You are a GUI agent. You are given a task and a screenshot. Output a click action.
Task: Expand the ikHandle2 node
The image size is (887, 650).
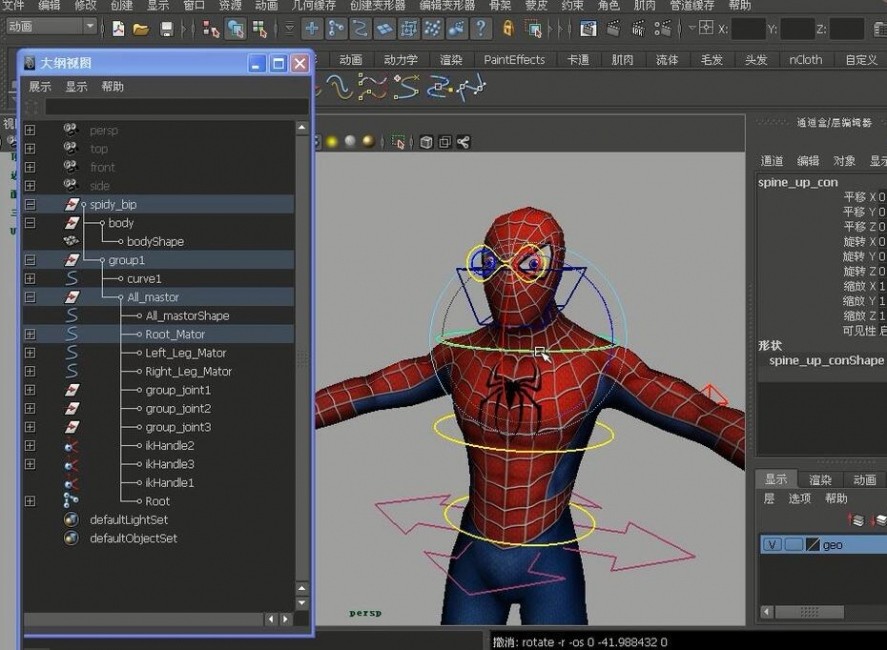30,446
